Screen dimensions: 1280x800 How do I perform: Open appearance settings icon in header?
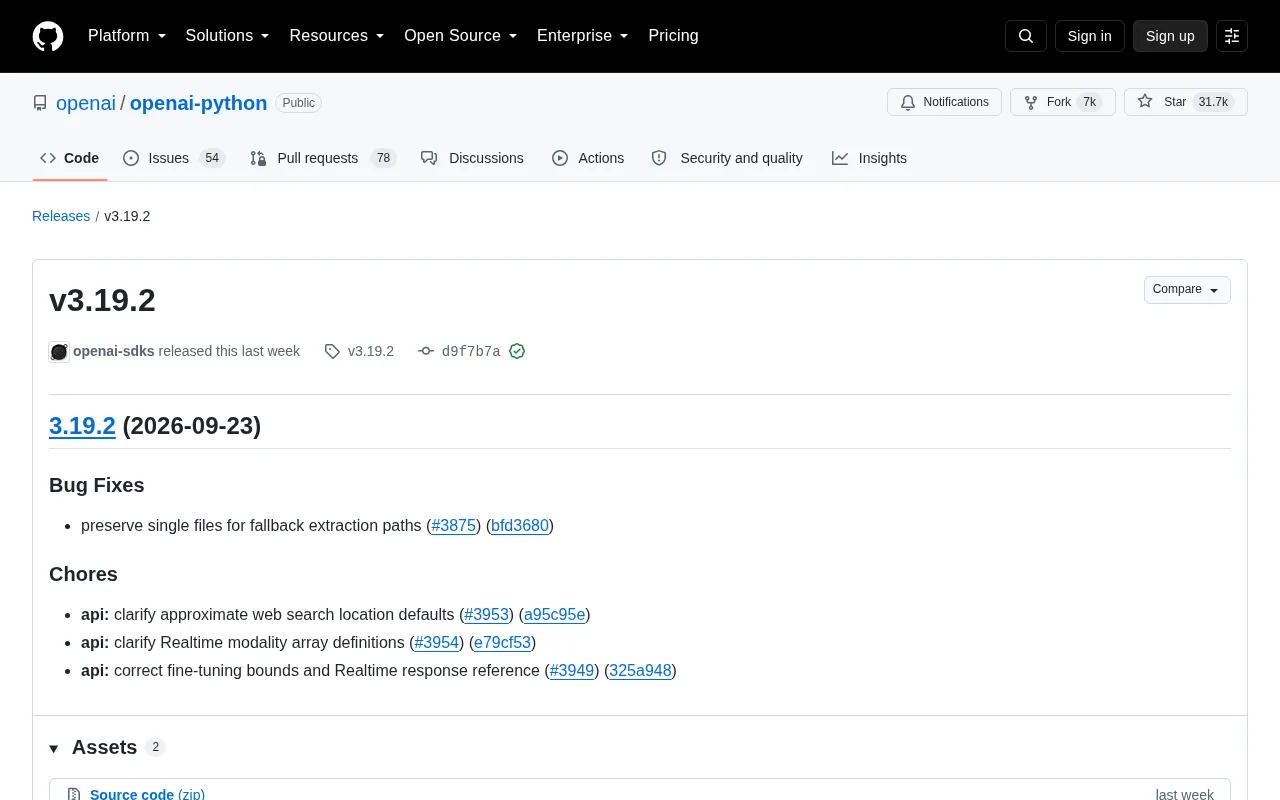1232,36
